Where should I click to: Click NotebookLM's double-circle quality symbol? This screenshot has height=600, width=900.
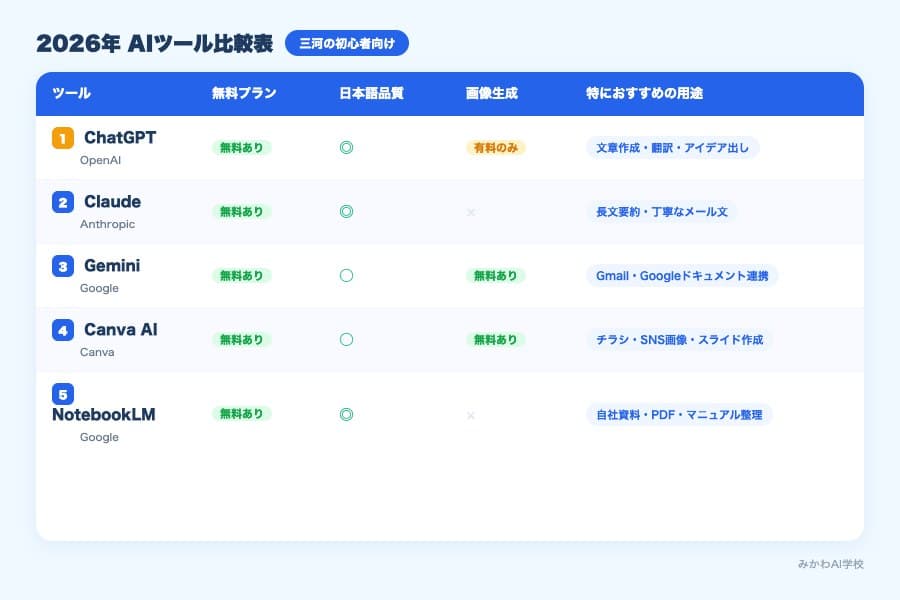pyautogui.click(x=345, y=414)
